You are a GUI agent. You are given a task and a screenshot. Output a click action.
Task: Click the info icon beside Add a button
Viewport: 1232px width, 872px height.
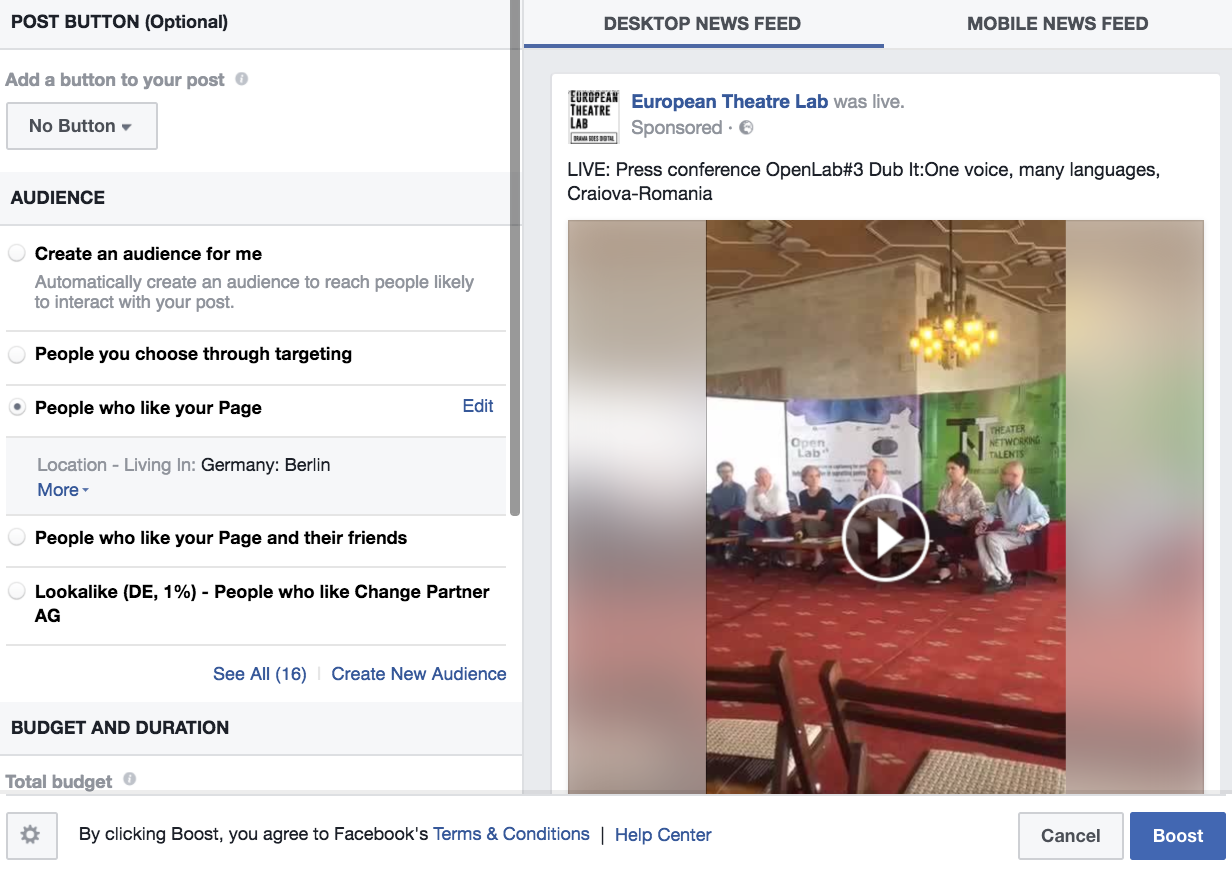(x=241, y=79)
